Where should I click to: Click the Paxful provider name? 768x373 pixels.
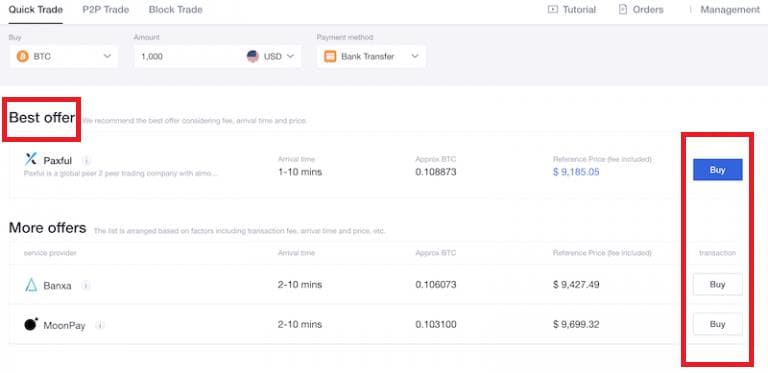click(57, 161)
